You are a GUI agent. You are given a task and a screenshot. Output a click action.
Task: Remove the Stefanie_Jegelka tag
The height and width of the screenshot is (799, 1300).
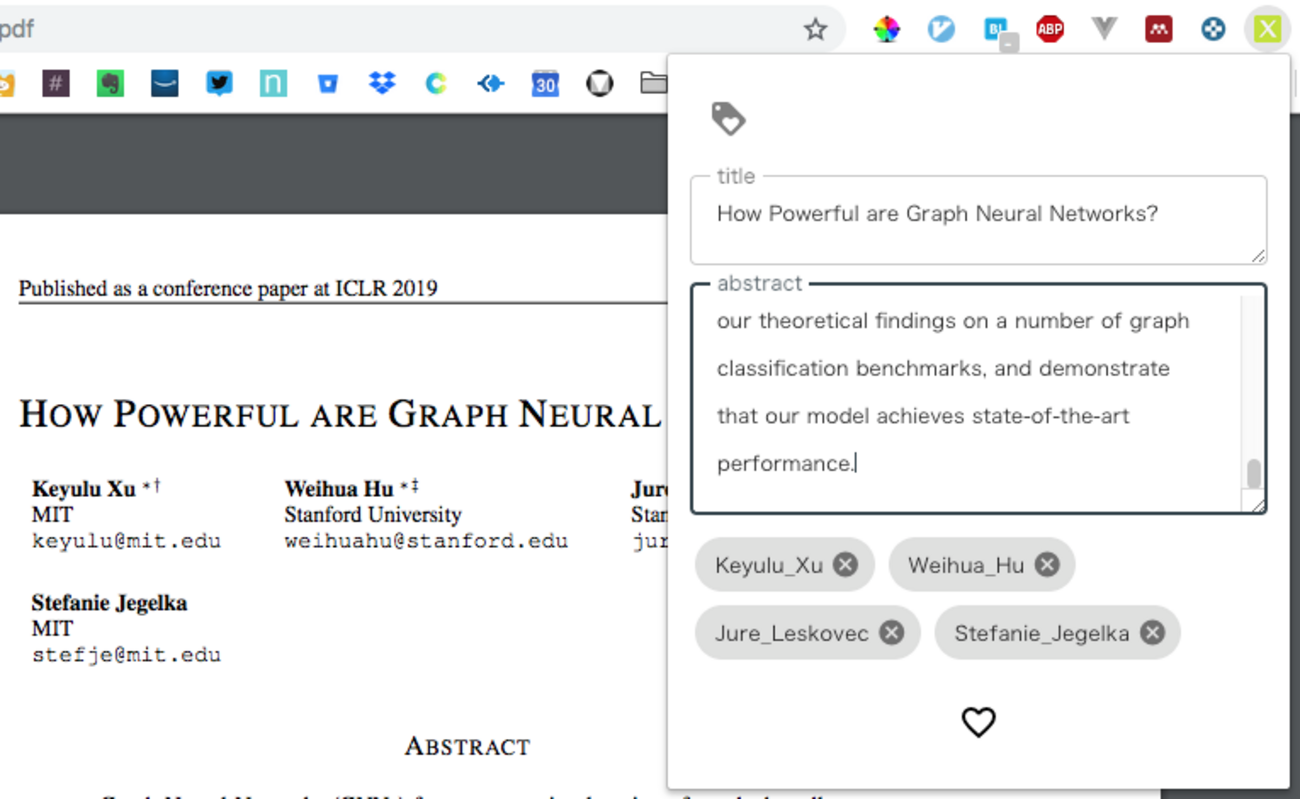click(1152, 633)
